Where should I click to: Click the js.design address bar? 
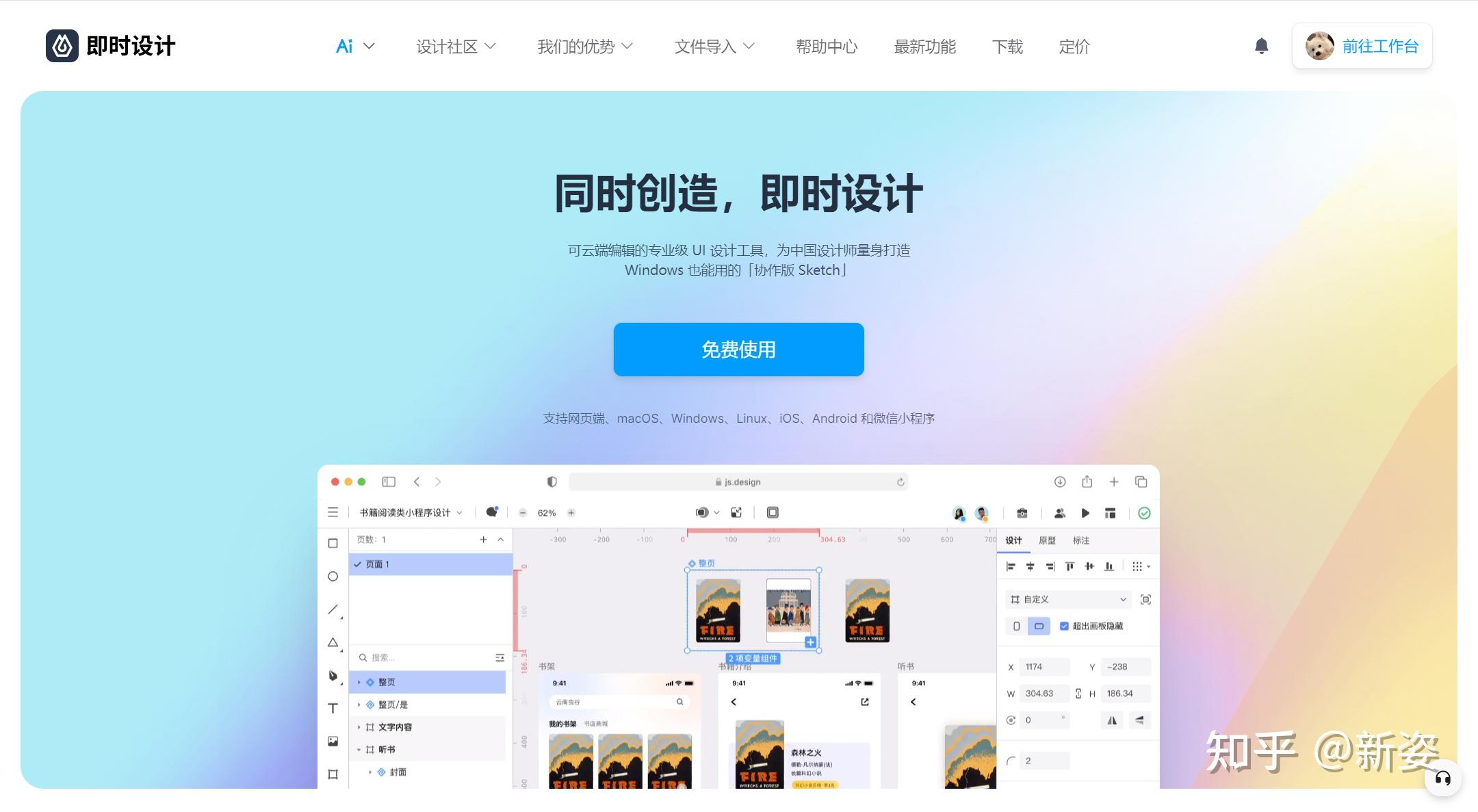(738, 482)
